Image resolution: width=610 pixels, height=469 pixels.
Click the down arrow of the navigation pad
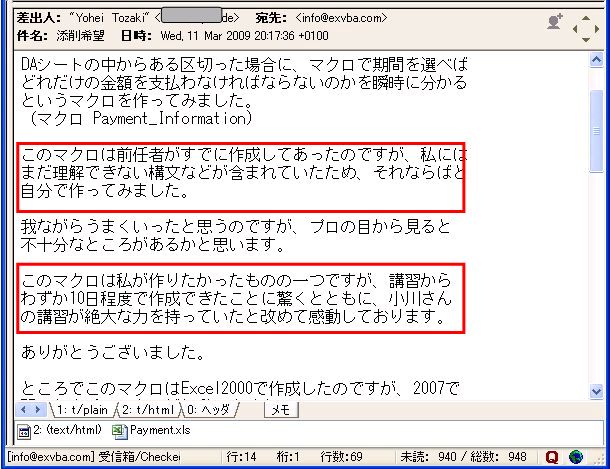(x=586, y=39)
